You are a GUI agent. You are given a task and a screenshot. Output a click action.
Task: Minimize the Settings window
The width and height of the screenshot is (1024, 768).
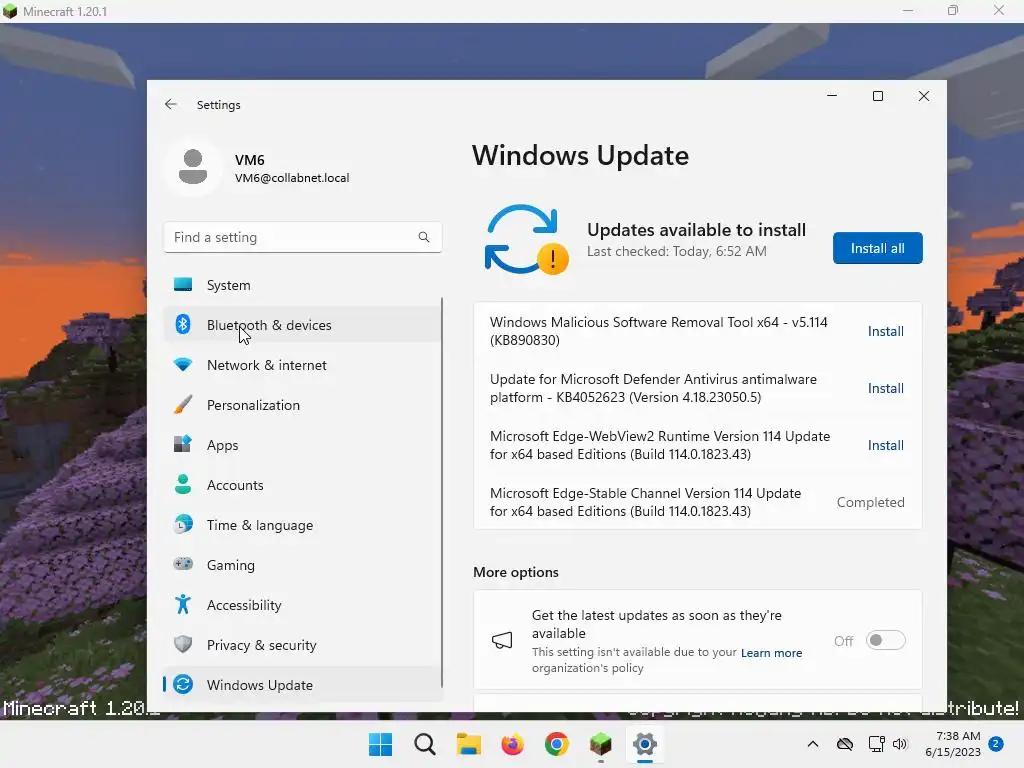tap(832, 96)
